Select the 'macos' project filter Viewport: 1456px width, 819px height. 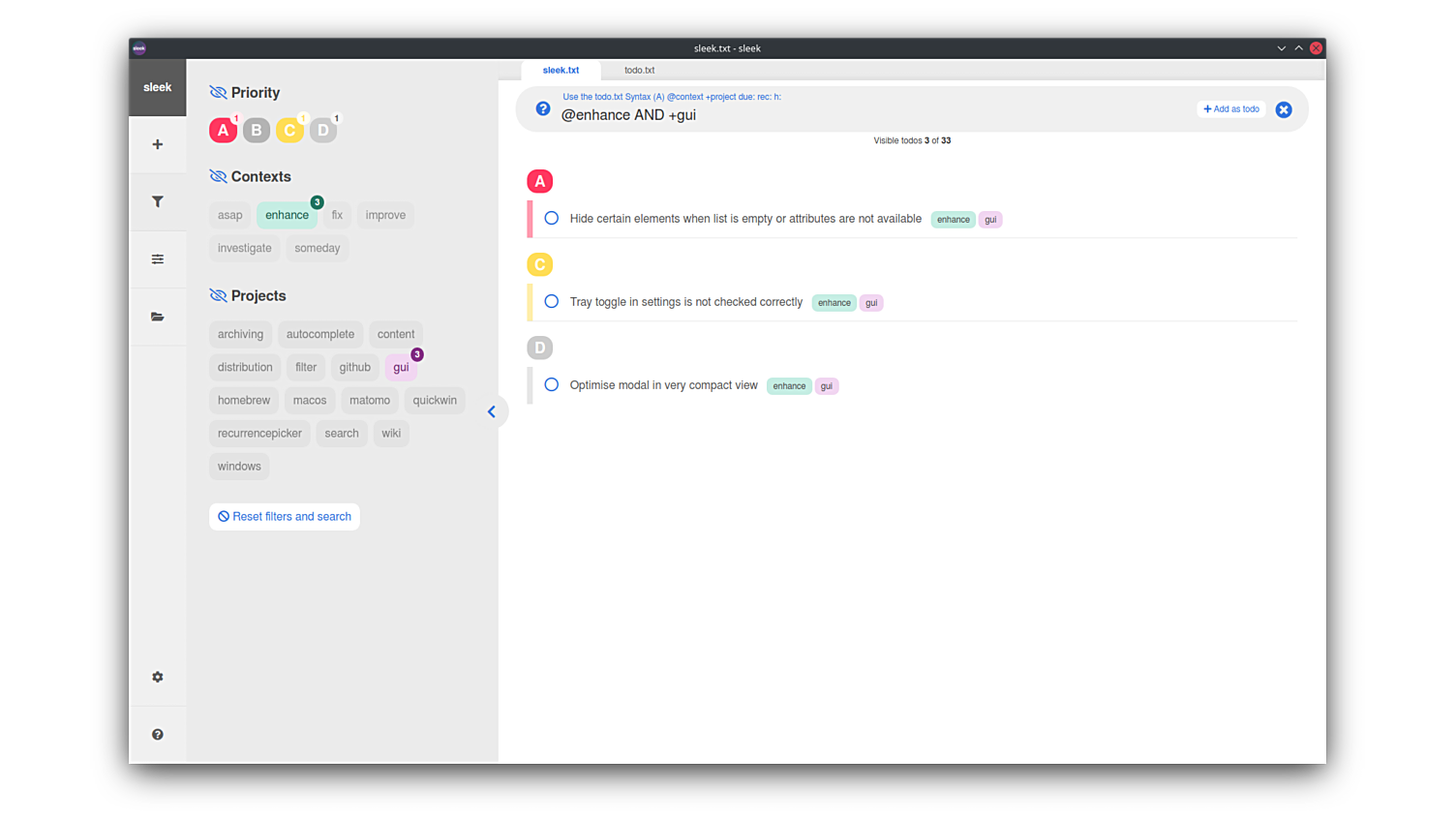310,400
